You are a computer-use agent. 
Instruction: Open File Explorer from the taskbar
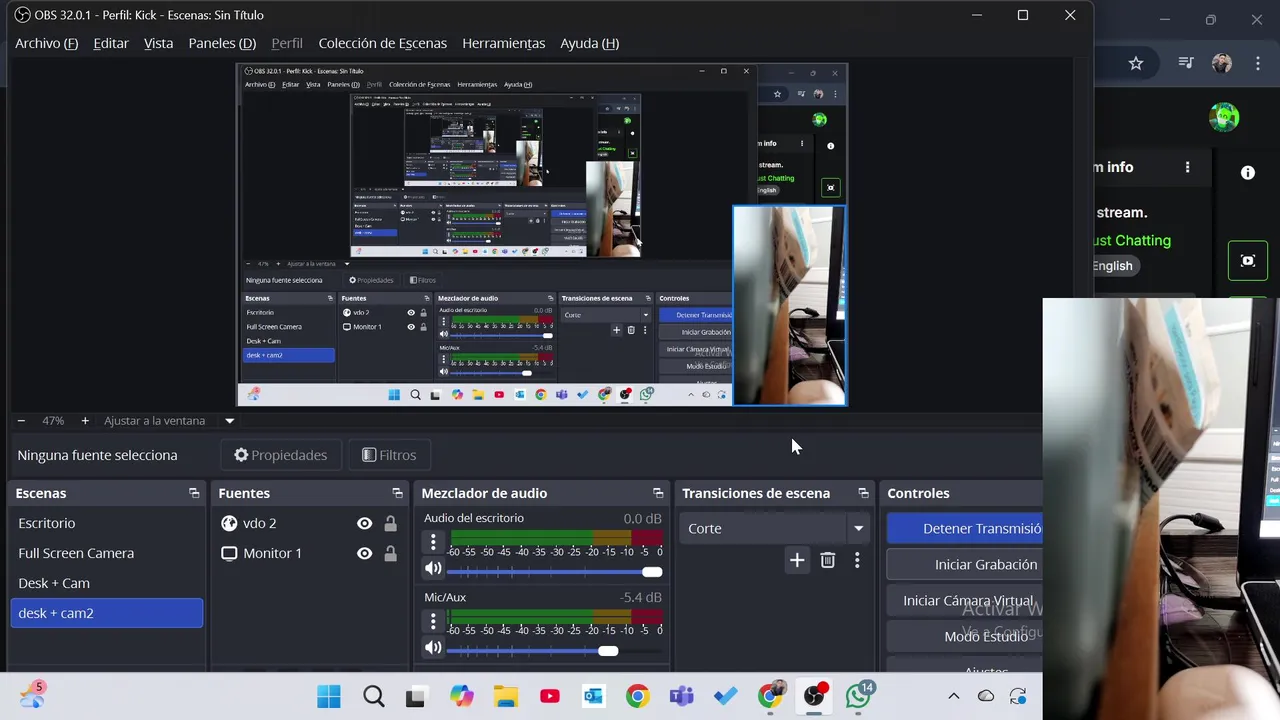click(x=505, y=697)
